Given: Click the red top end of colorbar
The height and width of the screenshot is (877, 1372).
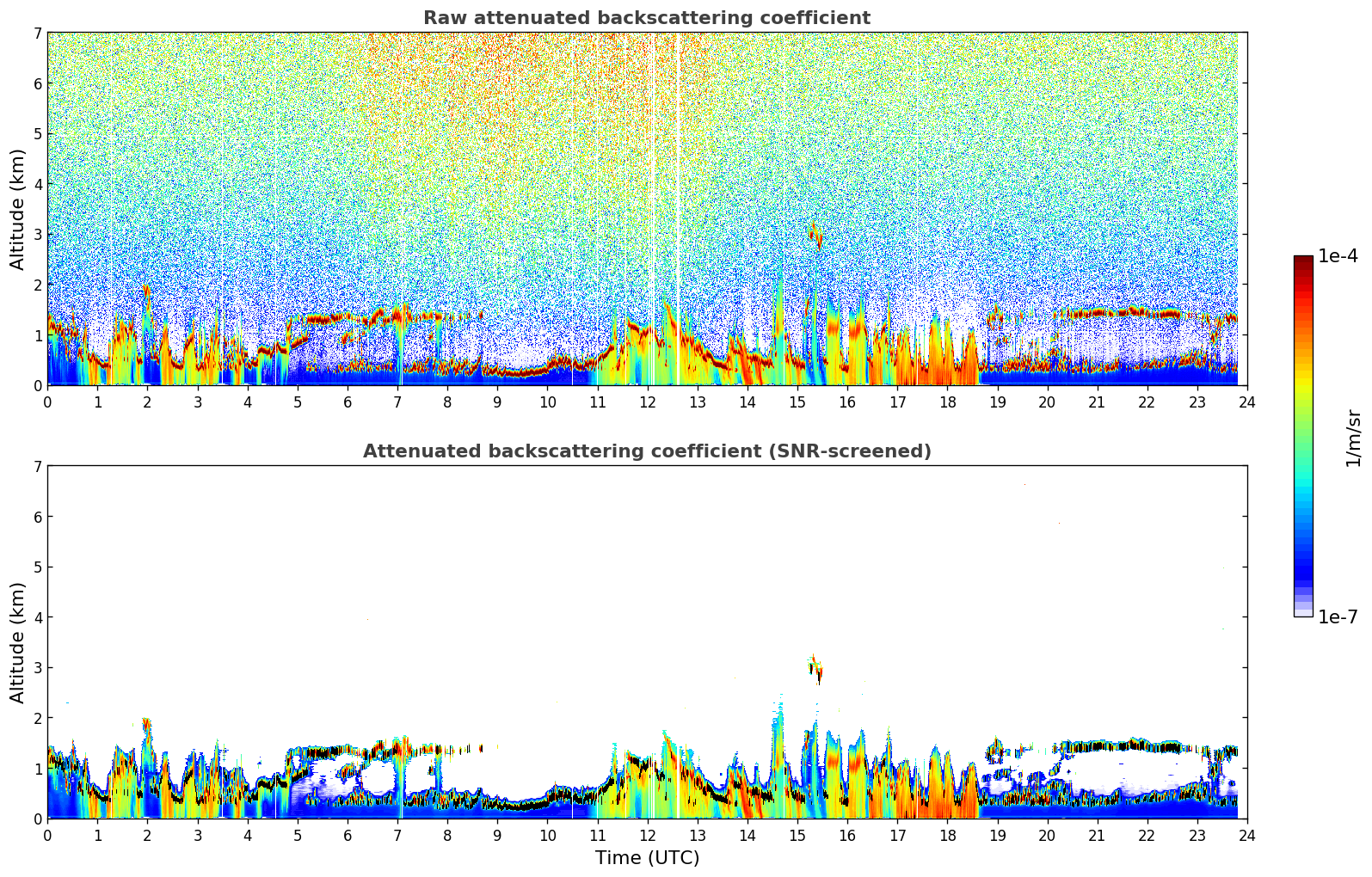Looking at the screenshot, I should pyautogui.click(x=1303, y=262).
